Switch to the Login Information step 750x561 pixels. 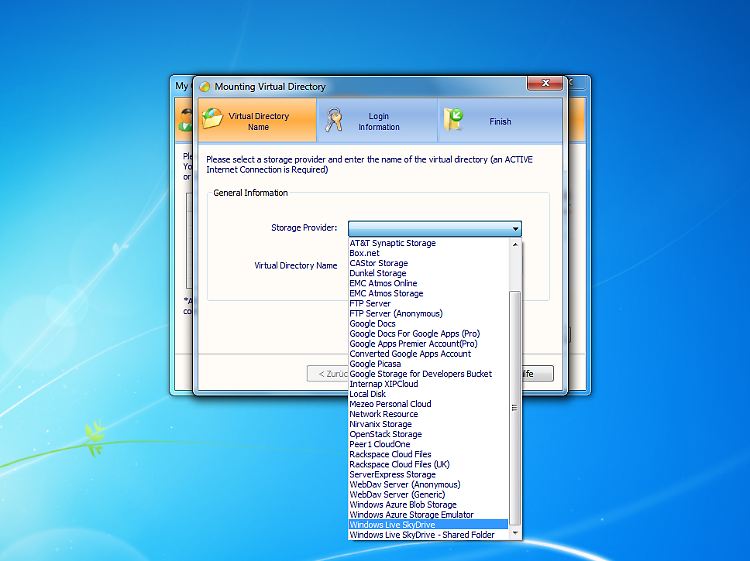click(377, 122)
